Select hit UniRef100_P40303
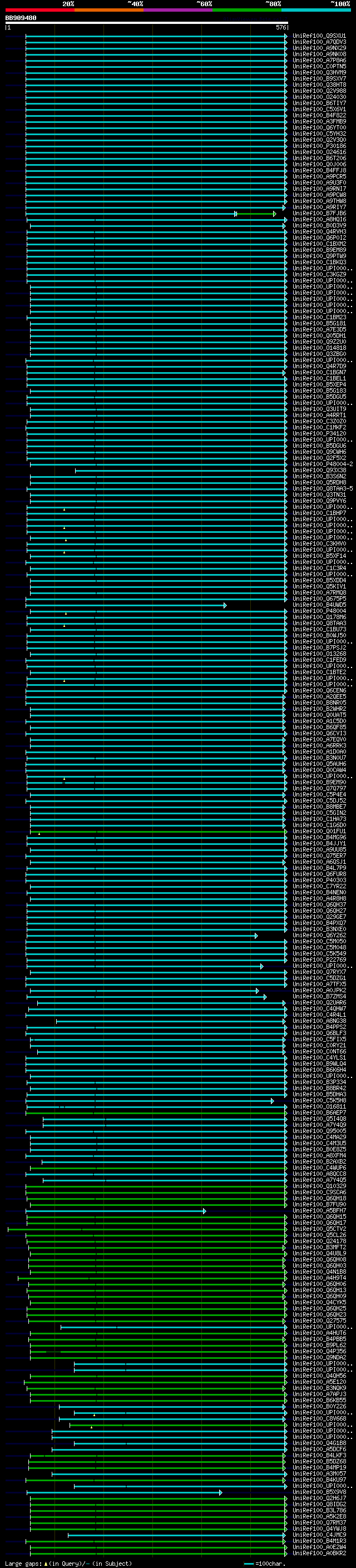The image size is (356, 1568). (x=319, y=880)
